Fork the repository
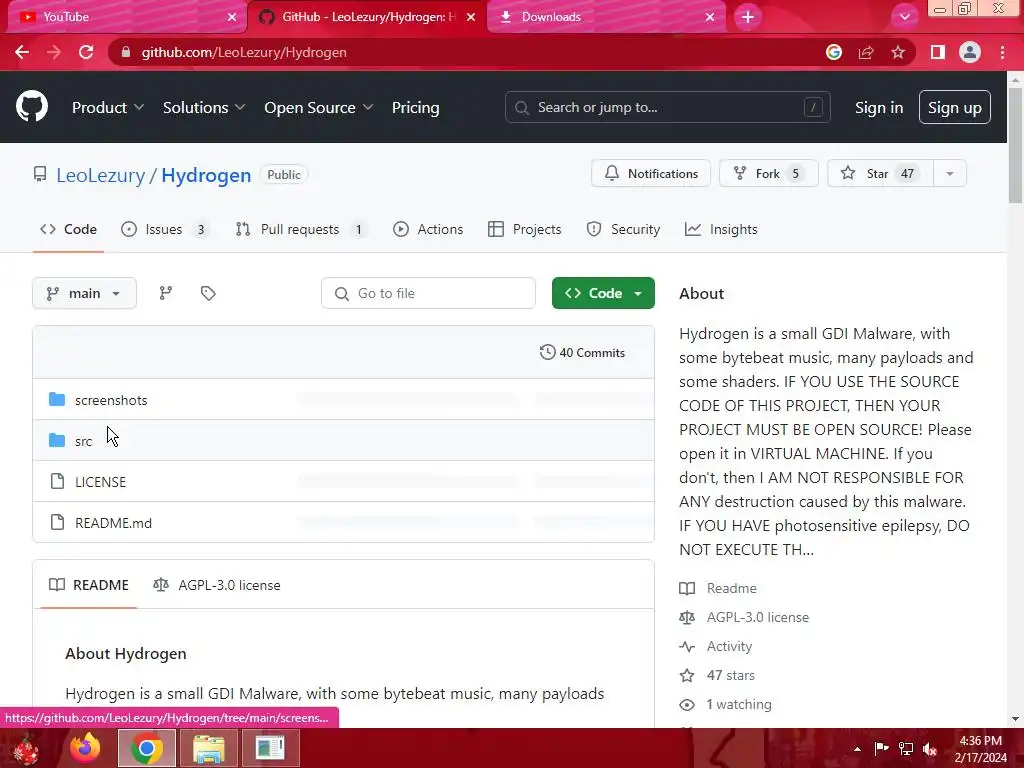 [768, 174]
